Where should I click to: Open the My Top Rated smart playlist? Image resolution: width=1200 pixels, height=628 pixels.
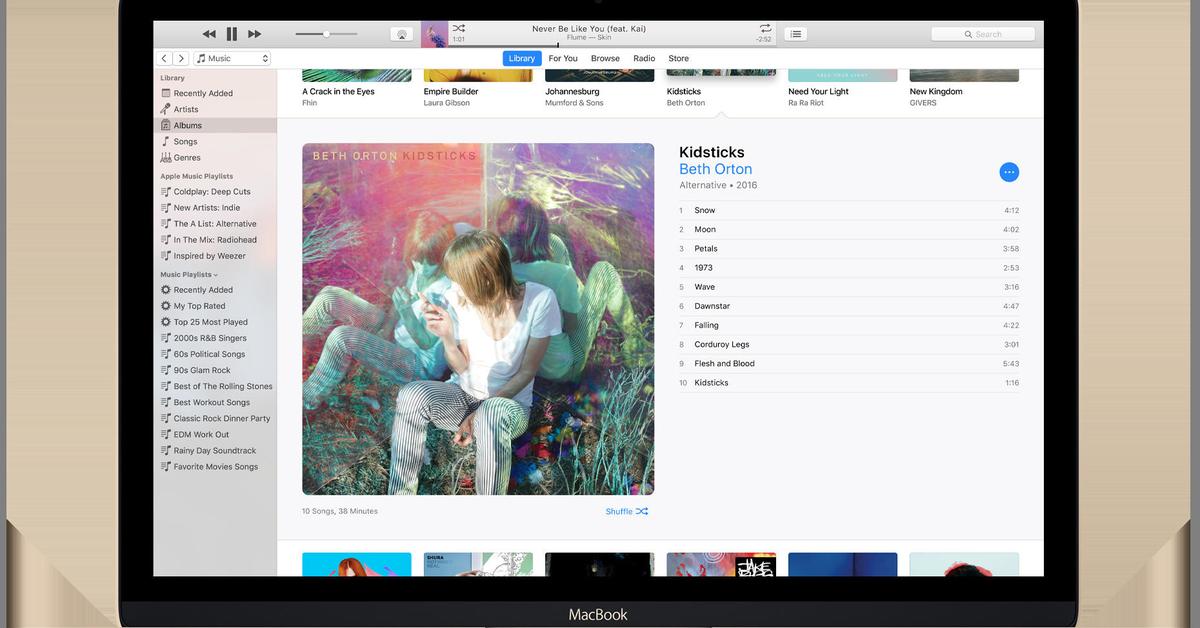point(215,306)
